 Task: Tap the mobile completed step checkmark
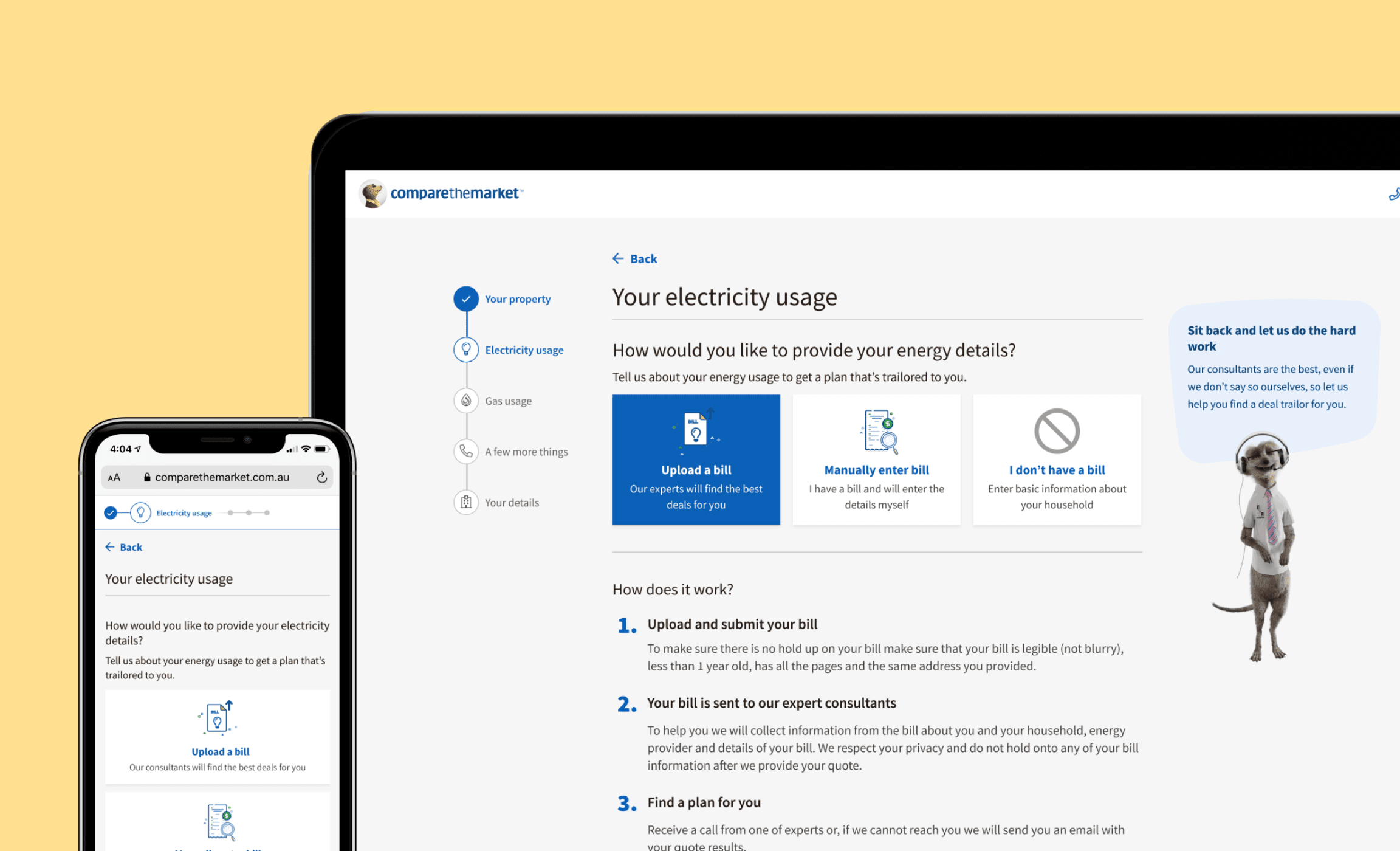[111, 513]
